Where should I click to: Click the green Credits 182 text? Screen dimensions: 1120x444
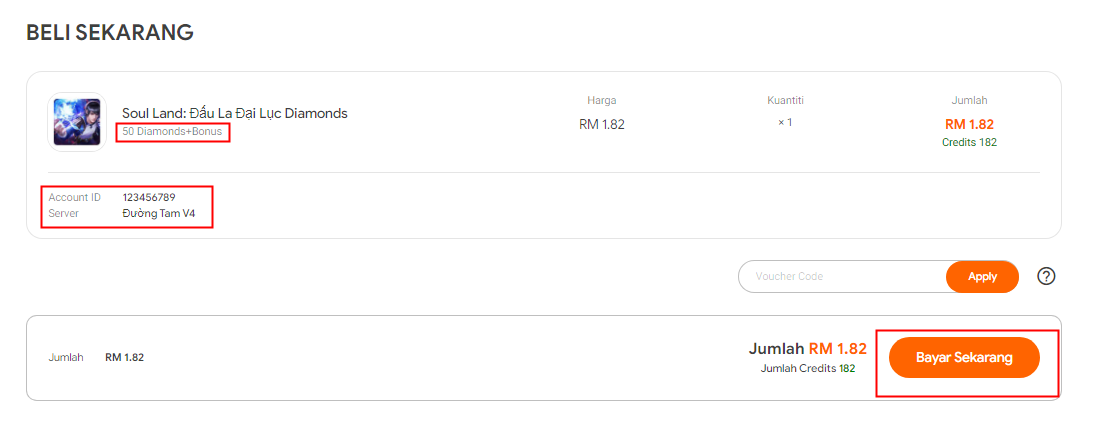pyautogui.click(x=969, y=142)
